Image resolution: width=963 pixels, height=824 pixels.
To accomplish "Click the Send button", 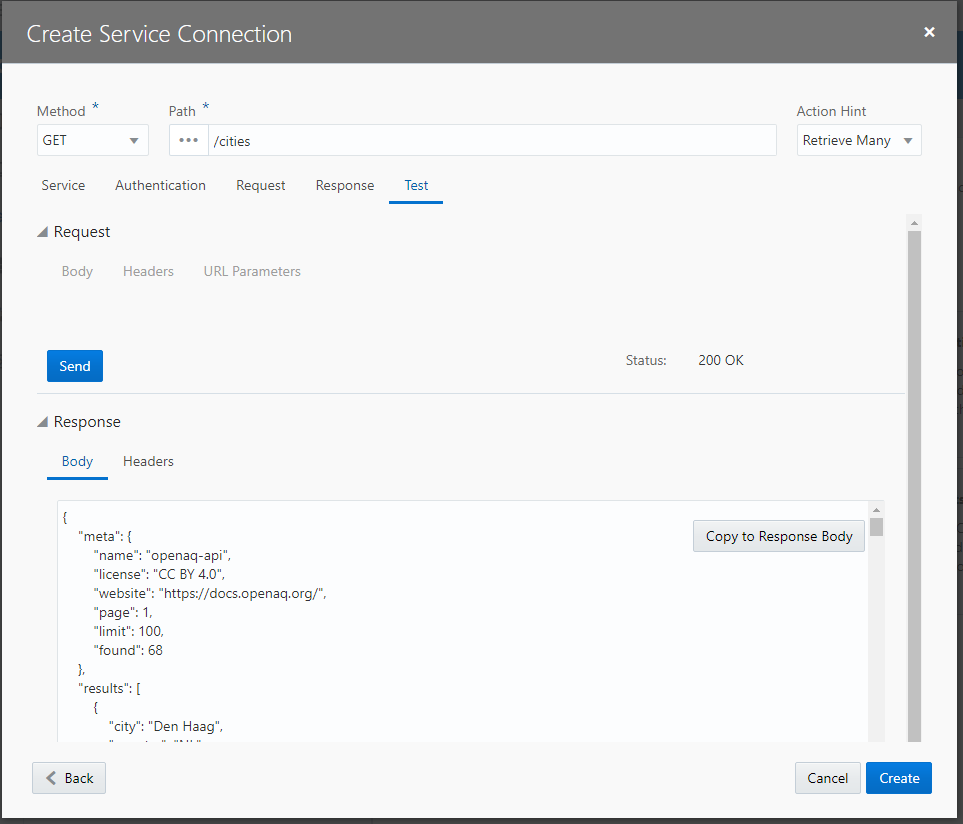I will point(74,365).
